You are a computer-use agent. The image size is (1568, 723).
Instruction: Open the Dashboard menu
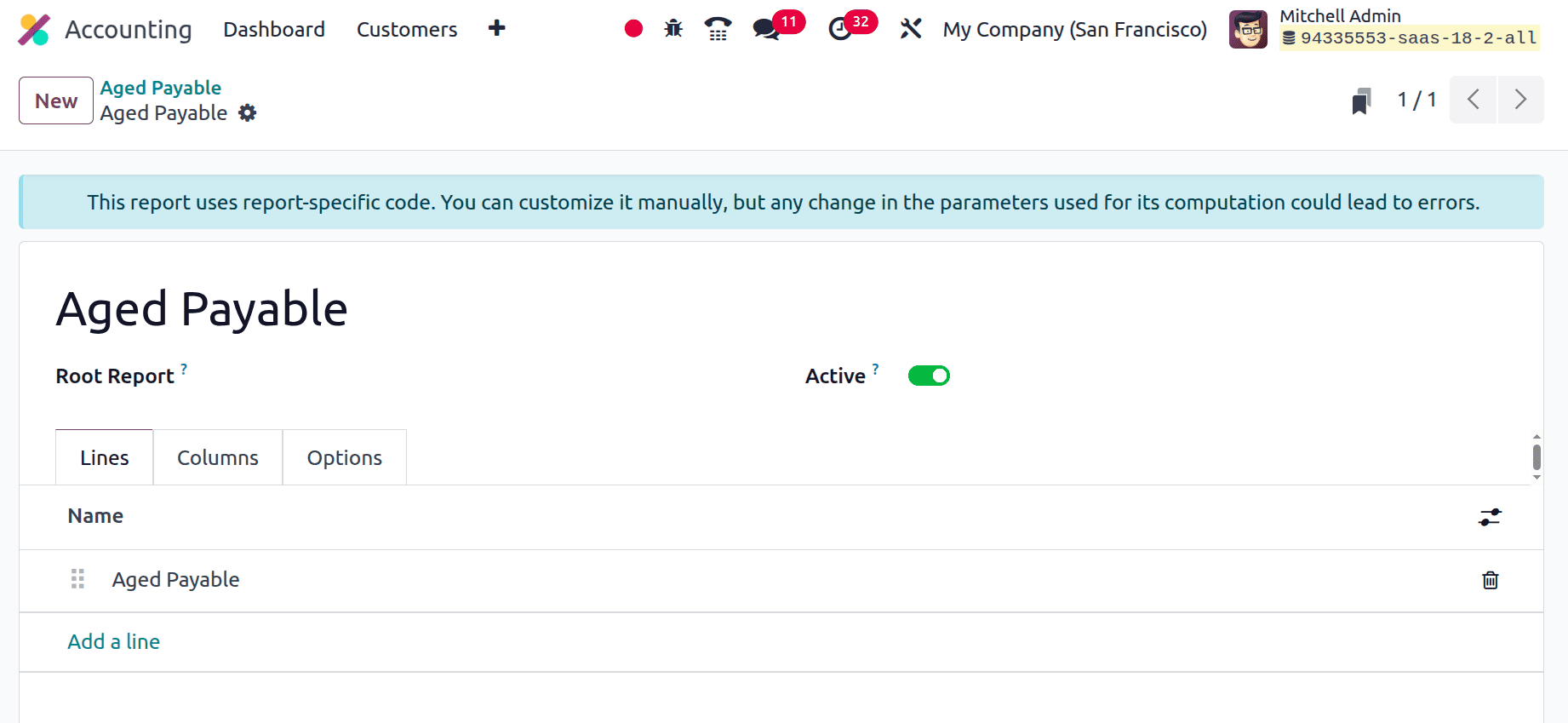tap(274, 30)
